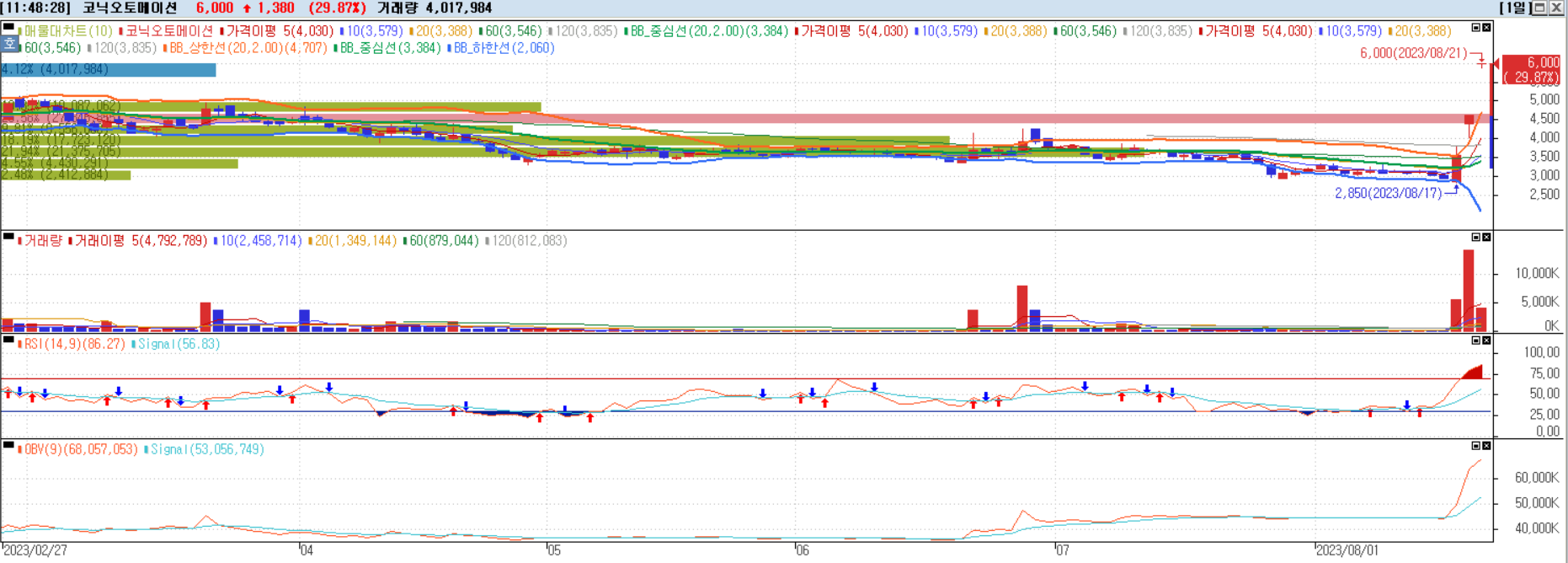
Task: Click the black handle icon of the volume panel
Action: 8,237
